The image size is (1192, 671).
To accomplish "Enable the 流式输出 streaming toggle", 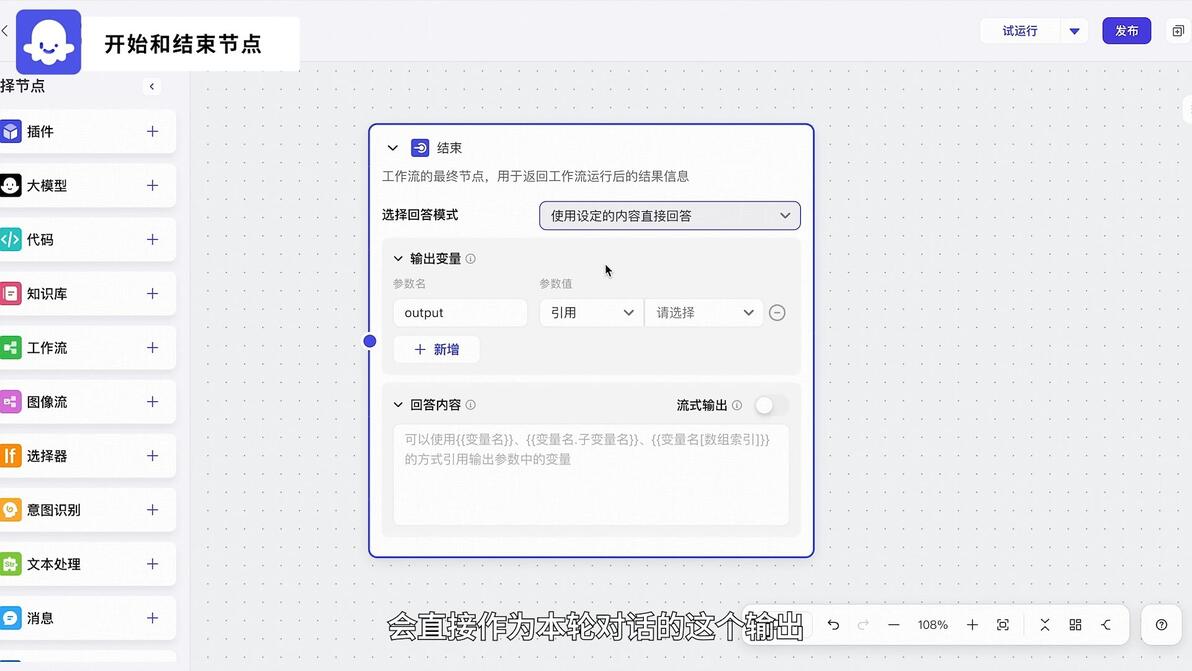I will click(x=771, y=405).
